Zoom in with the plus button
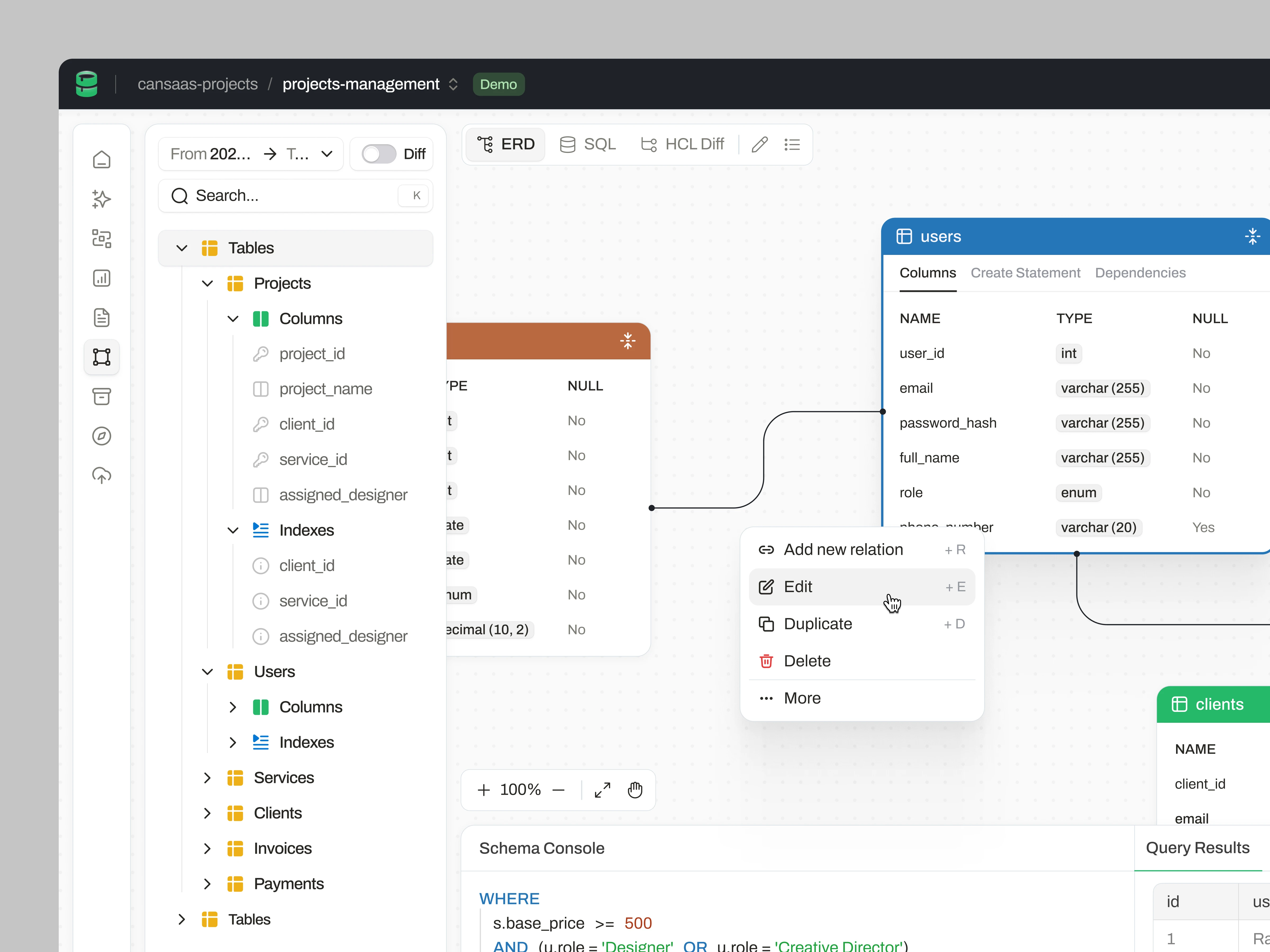Image resolution: width=1270 pixels, height=952 pixels. (x=483, y=790)
